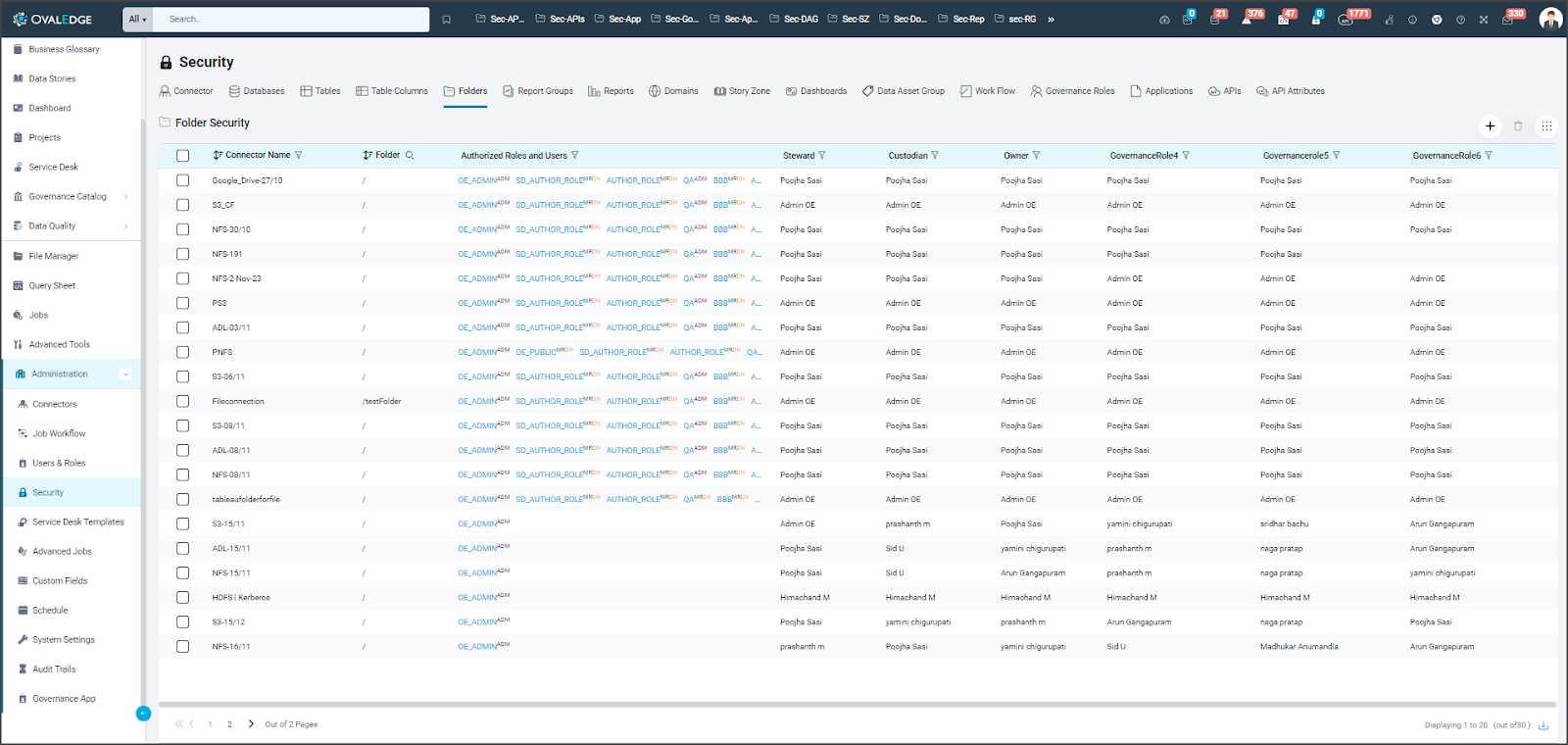Click the steward "Himachand M" in HDFS row
The image size is (1568, 745).
click(805, 597)
